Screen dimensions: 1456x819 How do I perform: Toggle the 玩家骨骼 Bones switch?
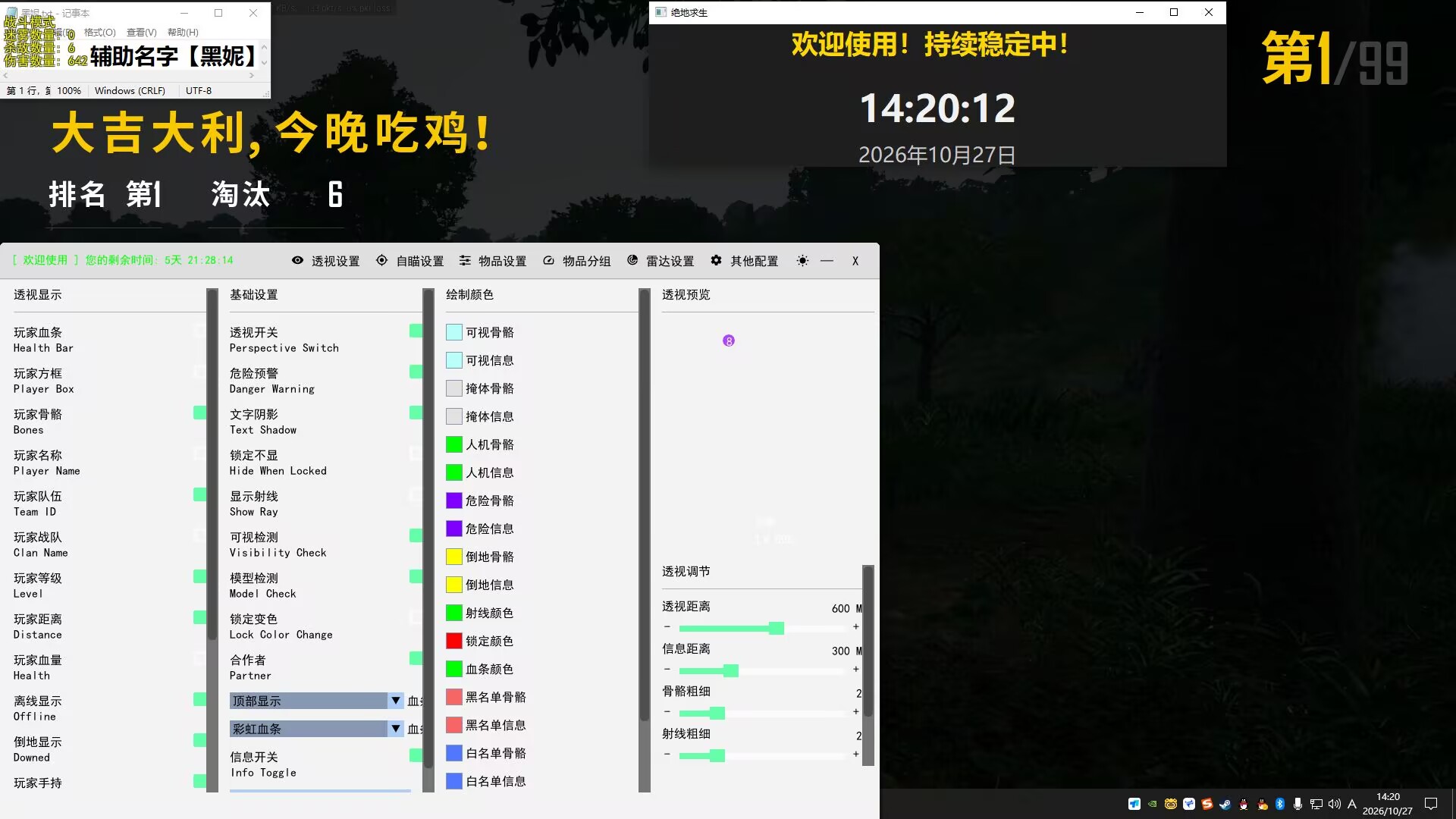[x=199, y=413]
